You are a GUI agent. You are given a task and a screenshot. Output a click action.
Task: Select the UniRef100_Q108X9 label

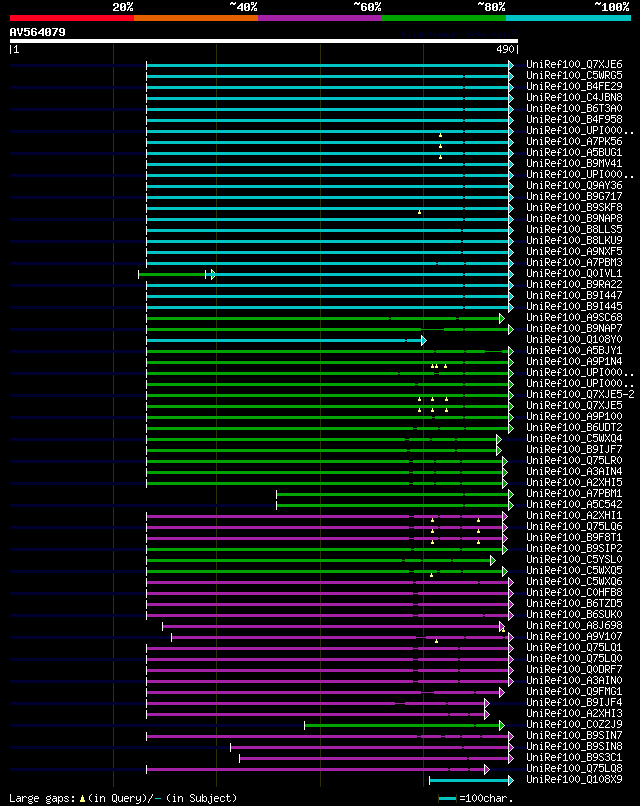coord(574,779)
